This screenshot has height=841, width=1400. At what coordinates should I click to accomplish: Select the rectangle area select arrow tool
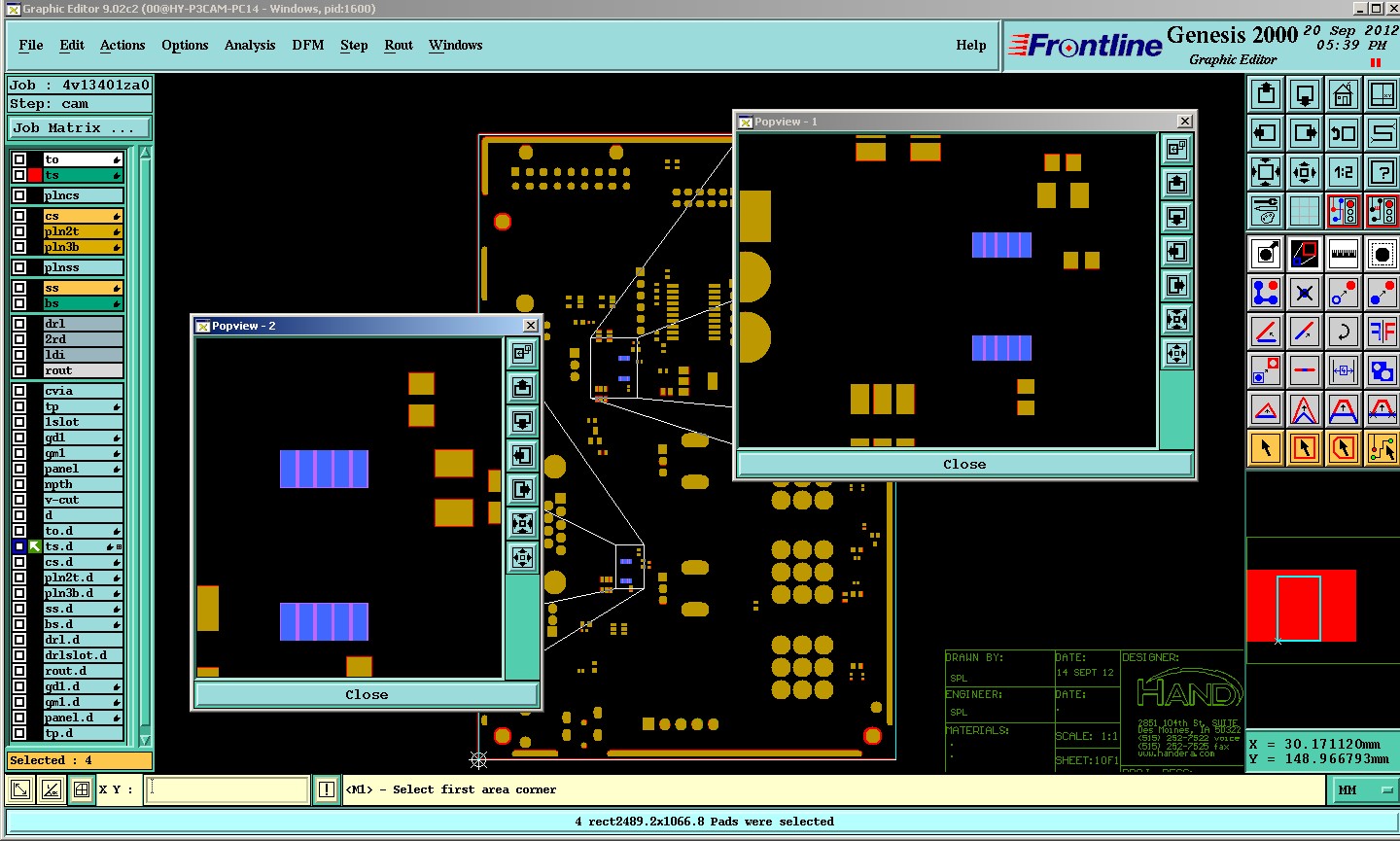pyautogui.click(x=1304, y=448)
